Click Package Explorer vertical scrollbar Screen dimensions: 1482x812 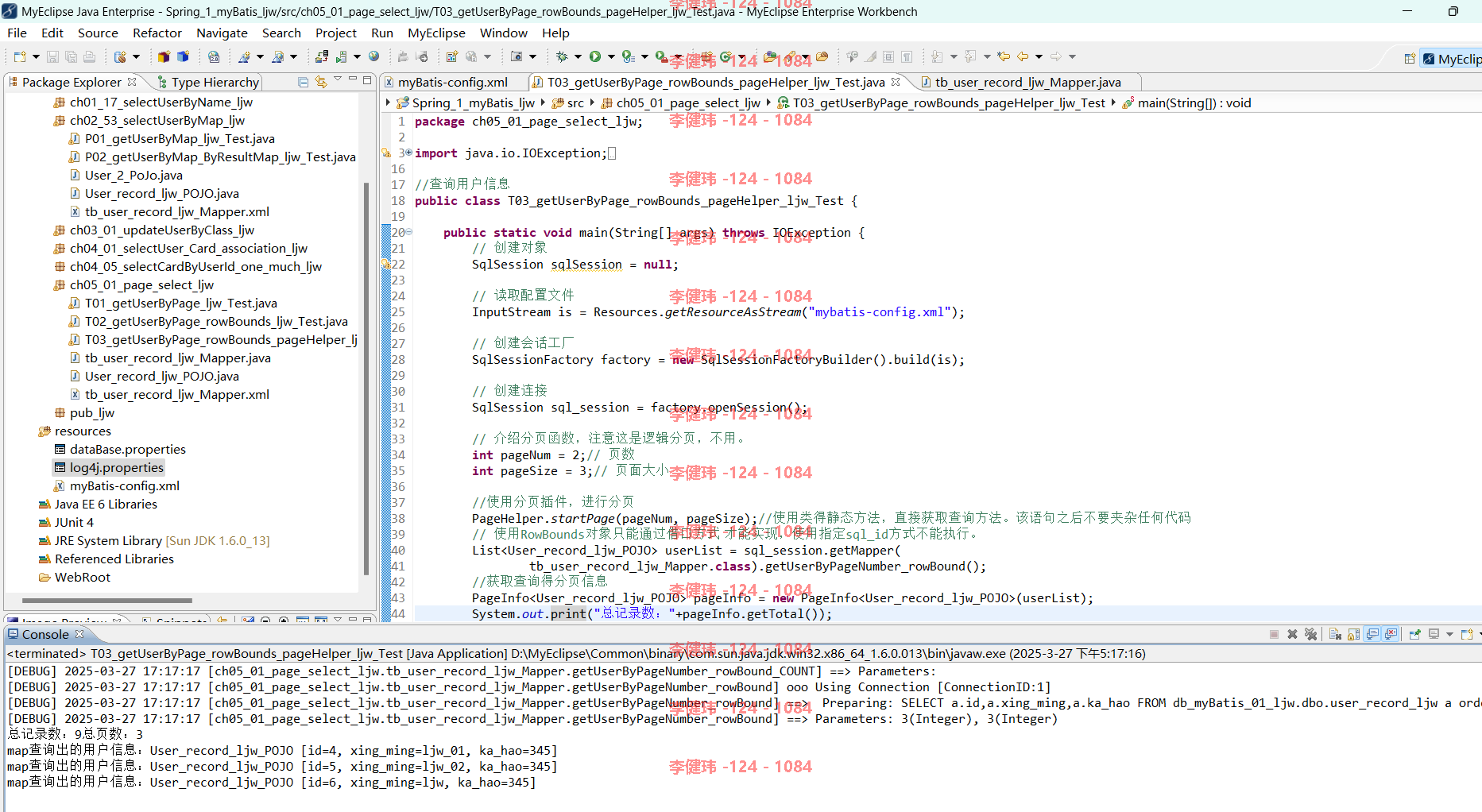[x=366, y=378]
